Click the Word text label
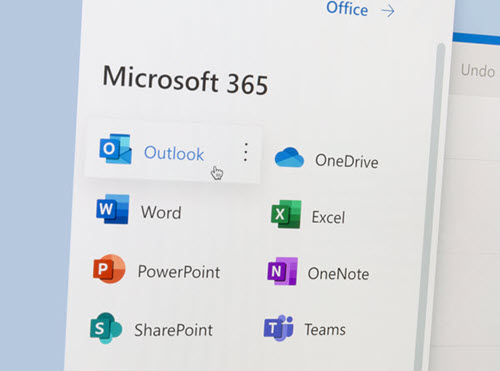Screen dimensions: 500x371 point(161,213)
